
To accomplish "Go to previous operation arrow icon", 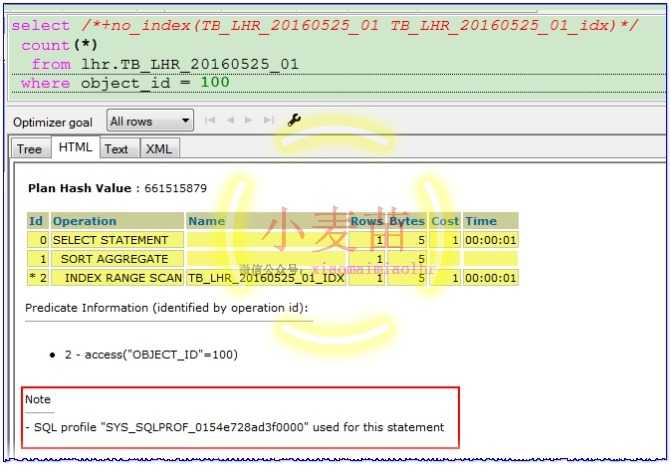I will [230, 120].
